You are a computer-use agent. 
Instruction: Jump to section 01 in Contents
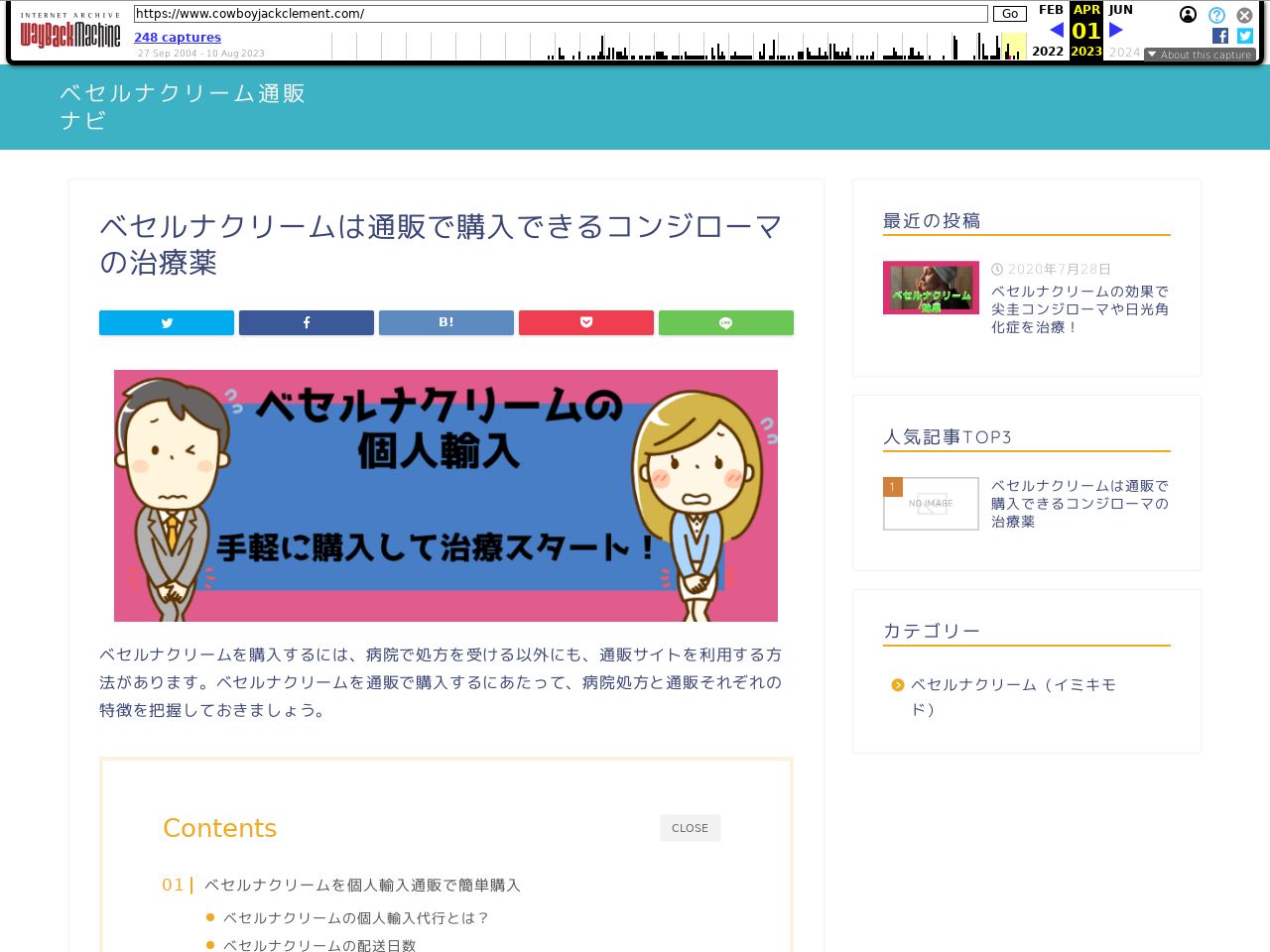click(x=362, y=885)
